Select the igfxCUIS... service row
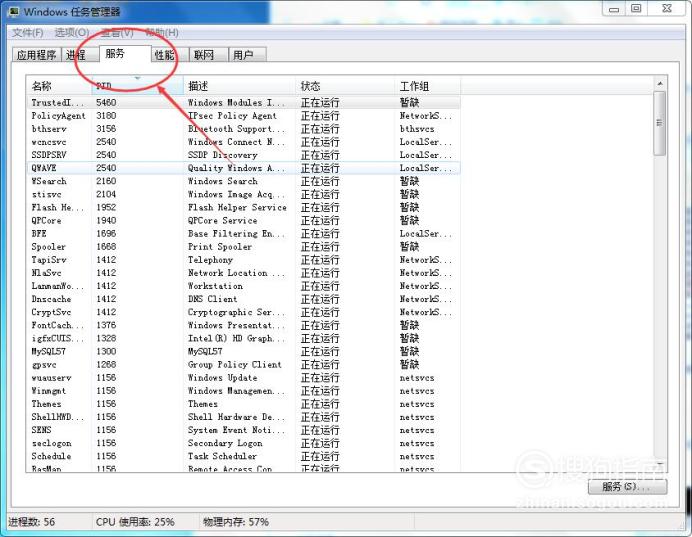This screenshot has height=537, width=692. [243, 338]
